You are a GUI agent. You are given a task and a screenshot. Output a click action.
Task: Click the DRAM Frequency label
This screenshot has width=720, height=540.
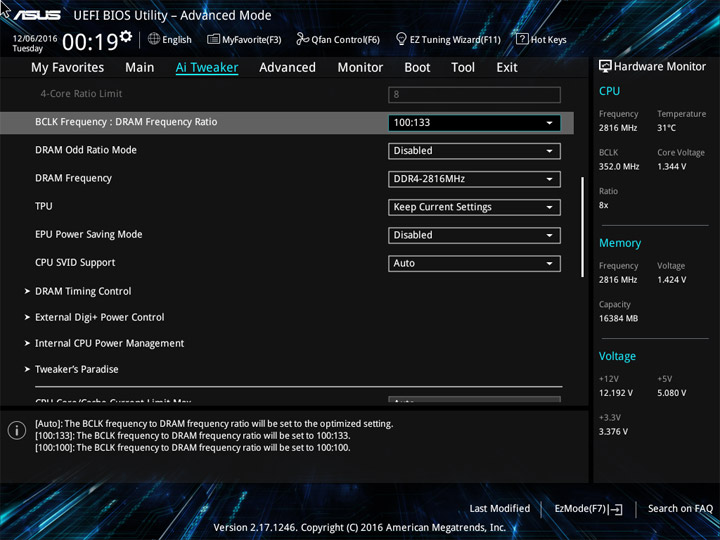tap(73, 178)
